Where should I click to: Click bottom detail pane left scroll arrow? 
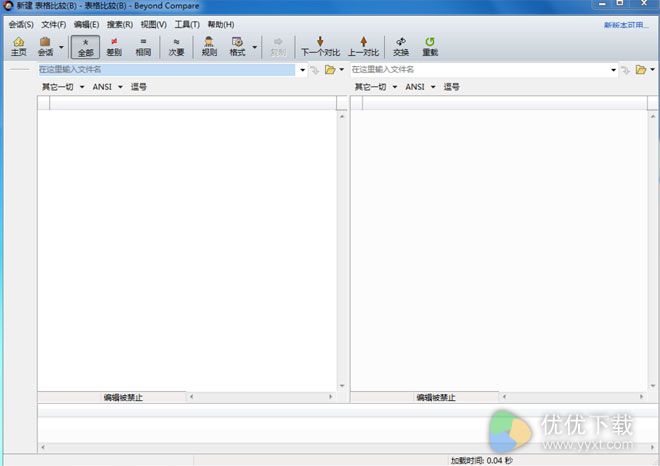tap(43, 447)
